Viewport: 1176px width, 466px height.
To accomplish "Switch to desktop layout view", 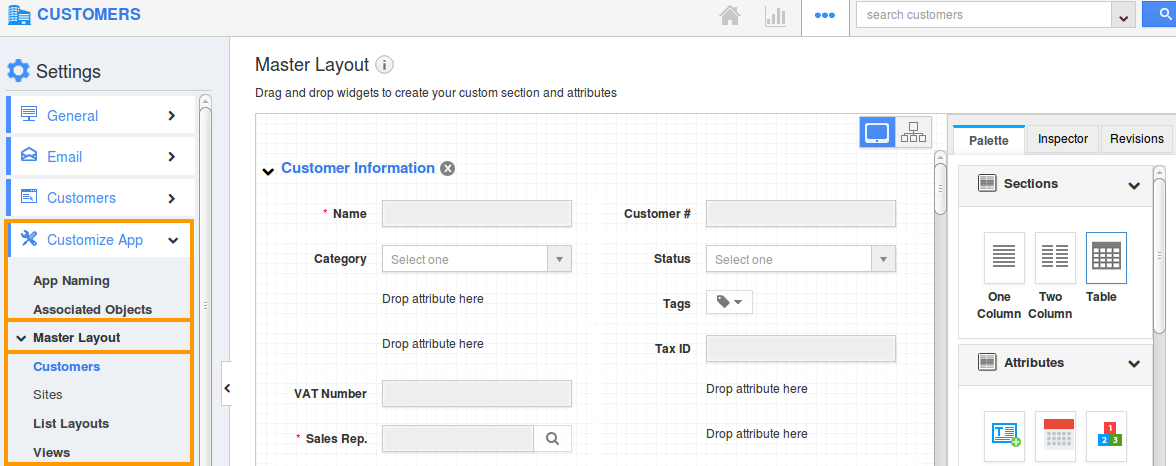I will pos(877,133).
